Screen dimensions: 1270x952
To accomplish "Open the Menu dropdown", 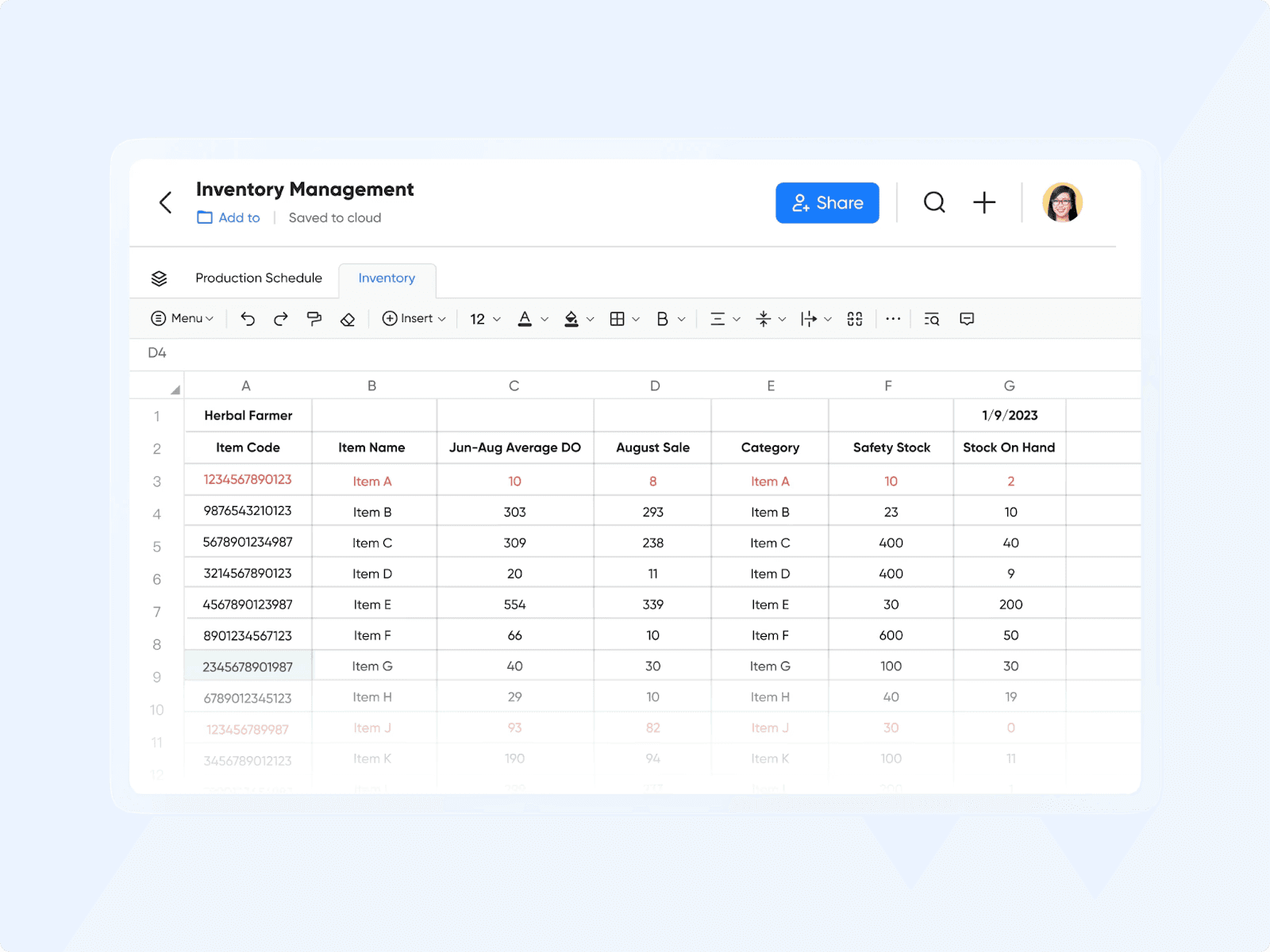I will tap(182, 318).
